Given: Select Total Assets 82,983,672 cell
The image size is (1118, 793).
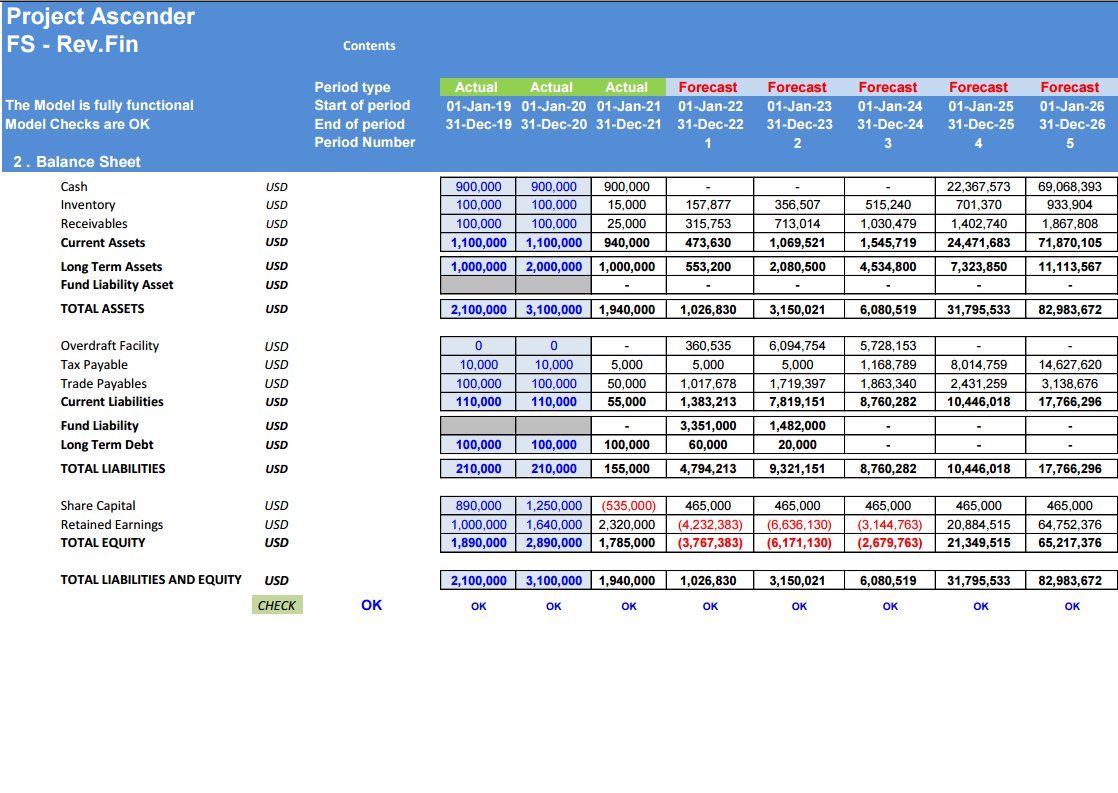Looking at the screenshot, I should point(1070,309).
